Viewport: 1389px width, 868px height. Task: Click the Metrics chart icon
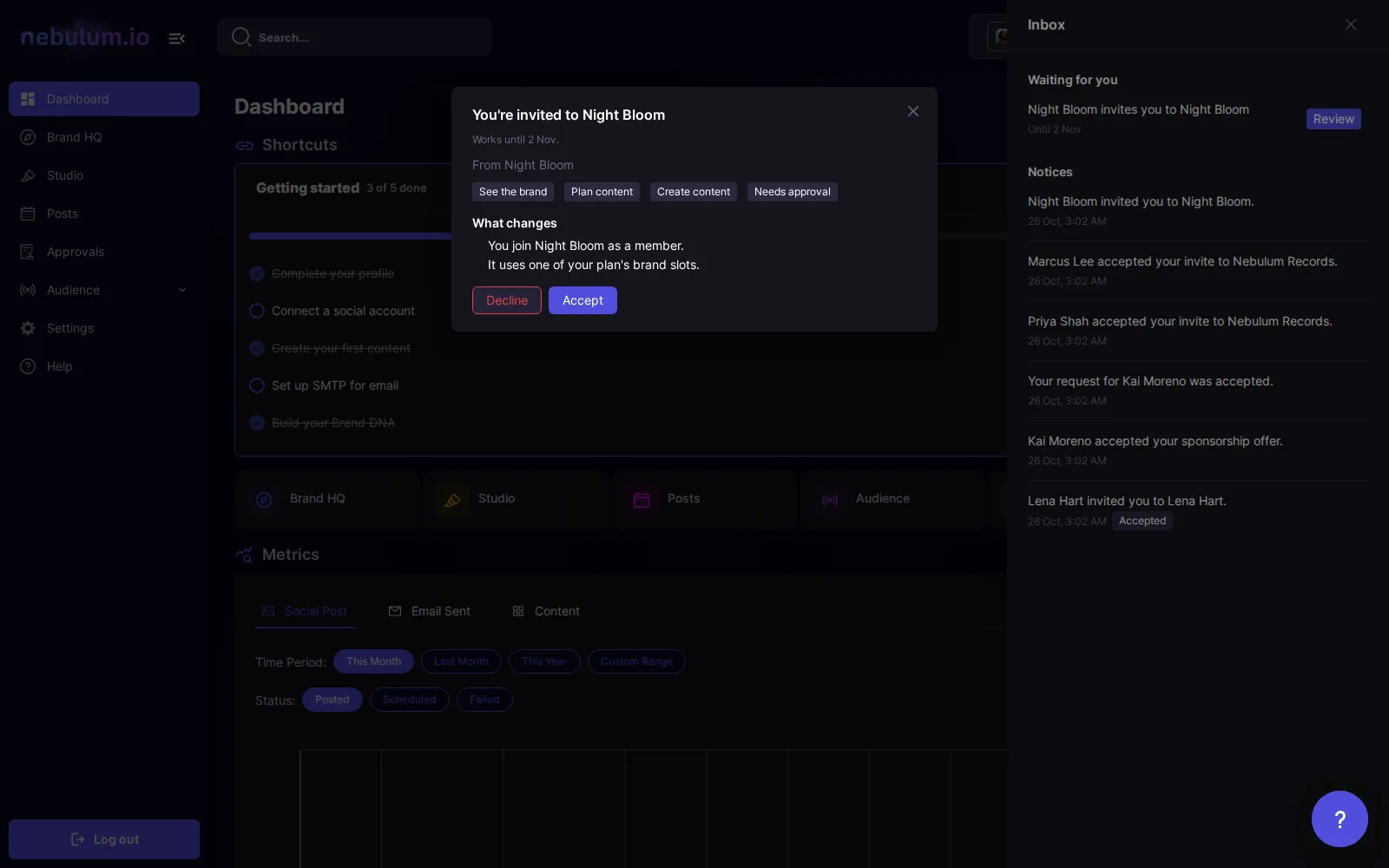click(x=245, y=555)
